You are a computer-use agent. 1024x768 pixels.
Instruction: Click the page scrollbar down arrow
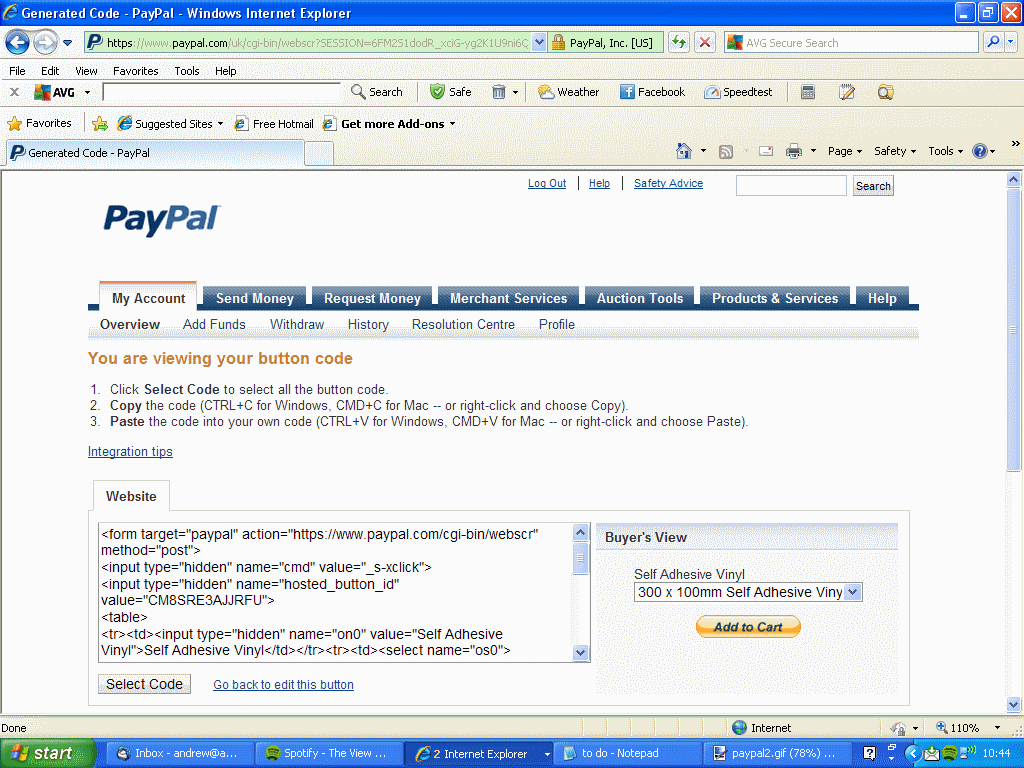pyautogui.click(x=1013, y=704)
